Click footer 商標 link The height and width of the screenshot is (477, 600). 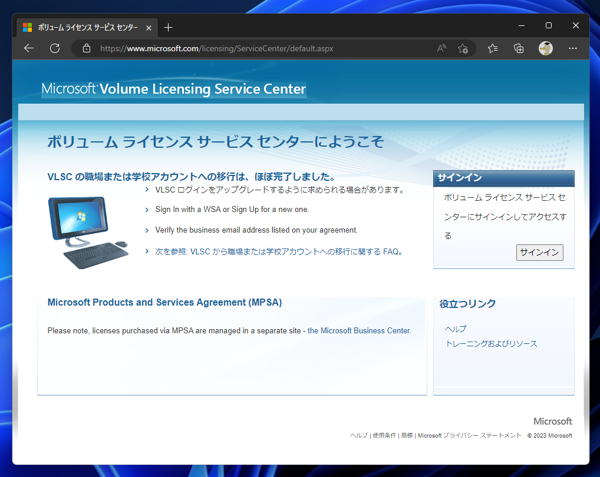pyautogui.click(x=407, y=435)
